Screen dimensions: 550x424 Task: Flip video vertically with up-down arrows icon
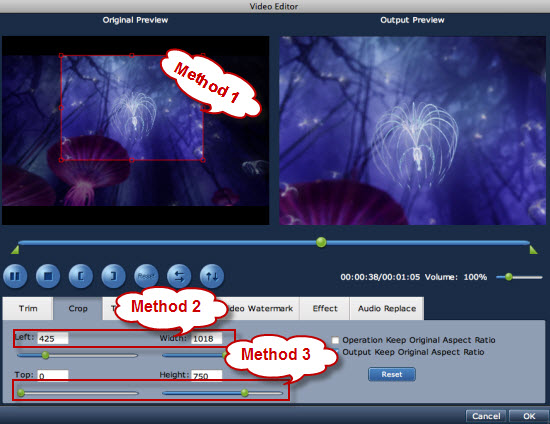(212, 276)
